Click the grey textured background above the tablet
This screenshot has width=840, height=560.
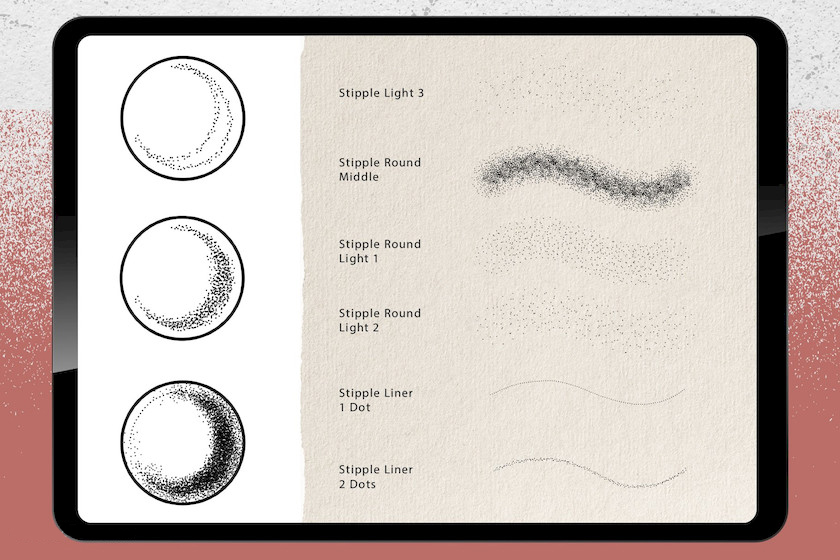pos(420,7)
